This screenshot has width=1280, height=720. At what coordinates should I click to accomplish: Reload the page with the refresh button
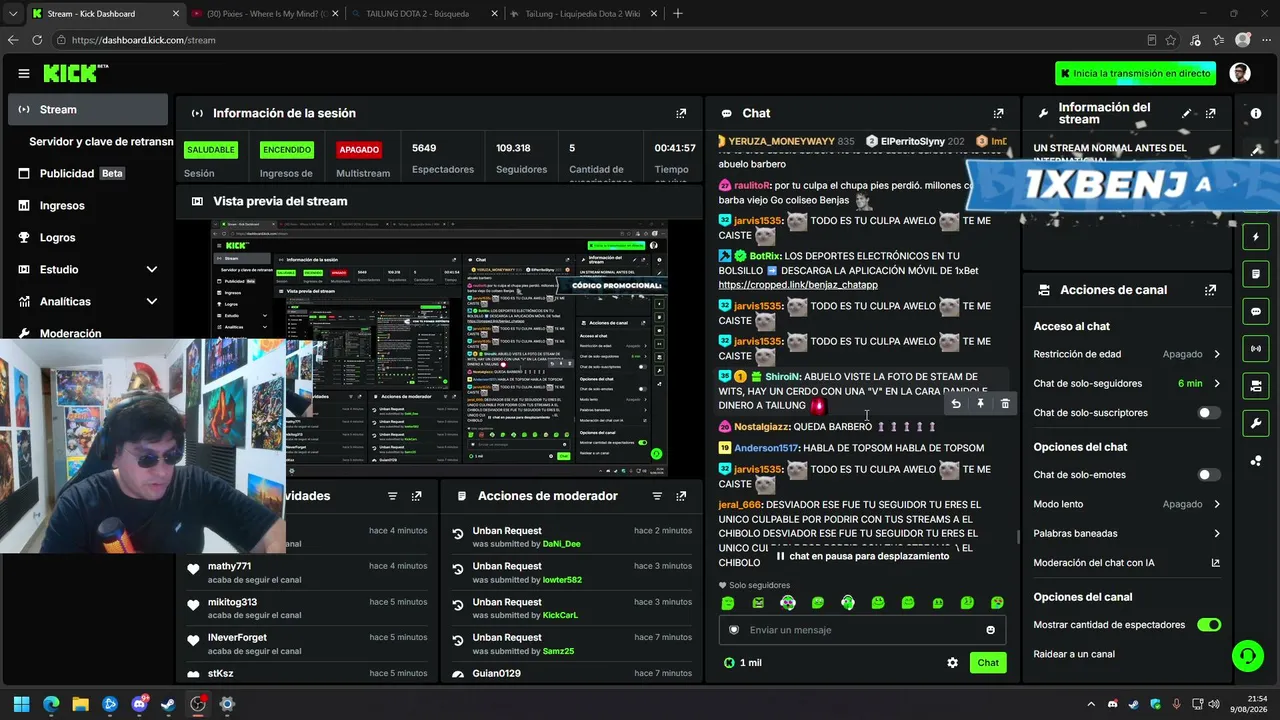(37, 40)
